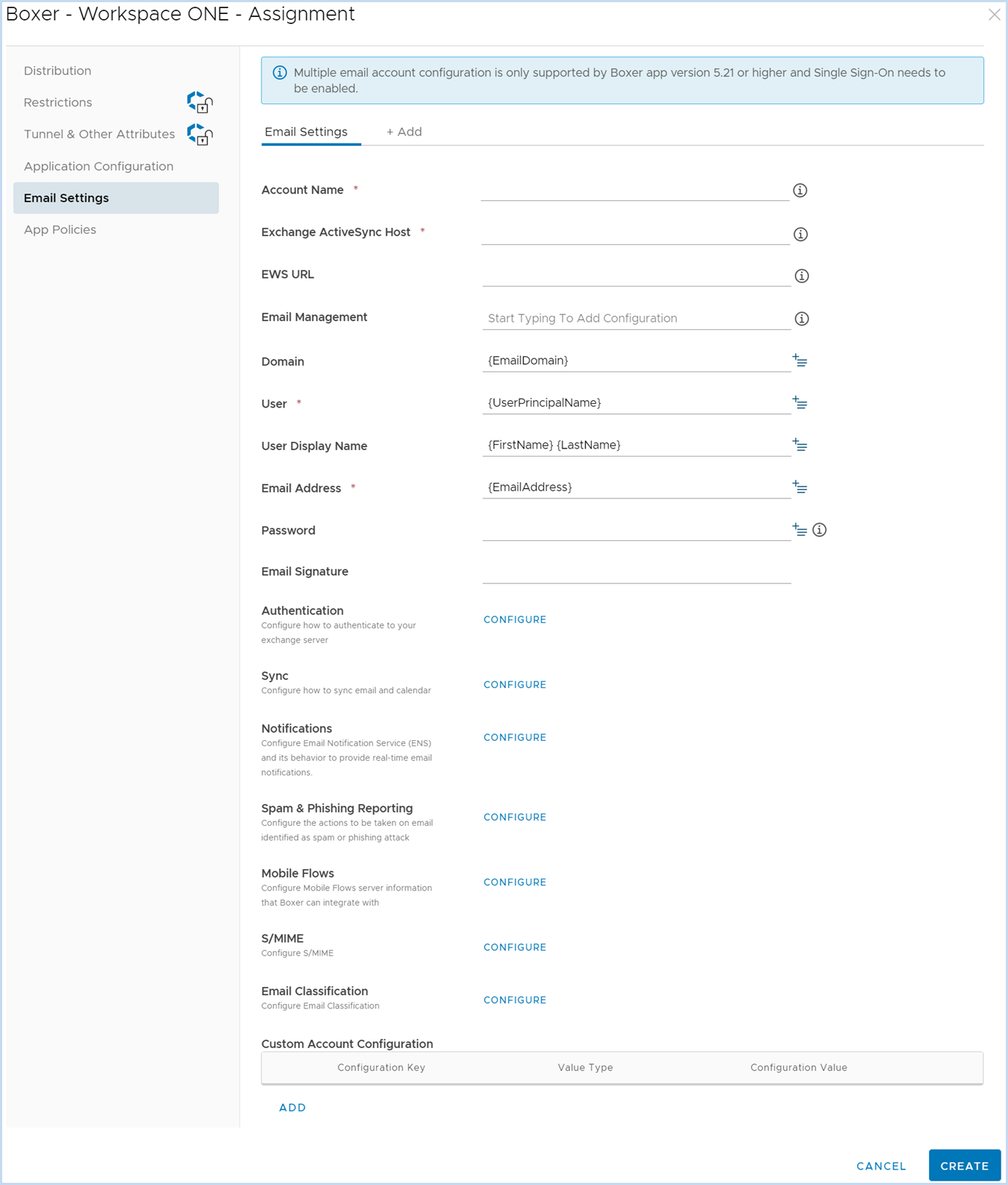Configure Email Classification
The height and width of the screenshot is (1185, 1008).
point(515,1000)
